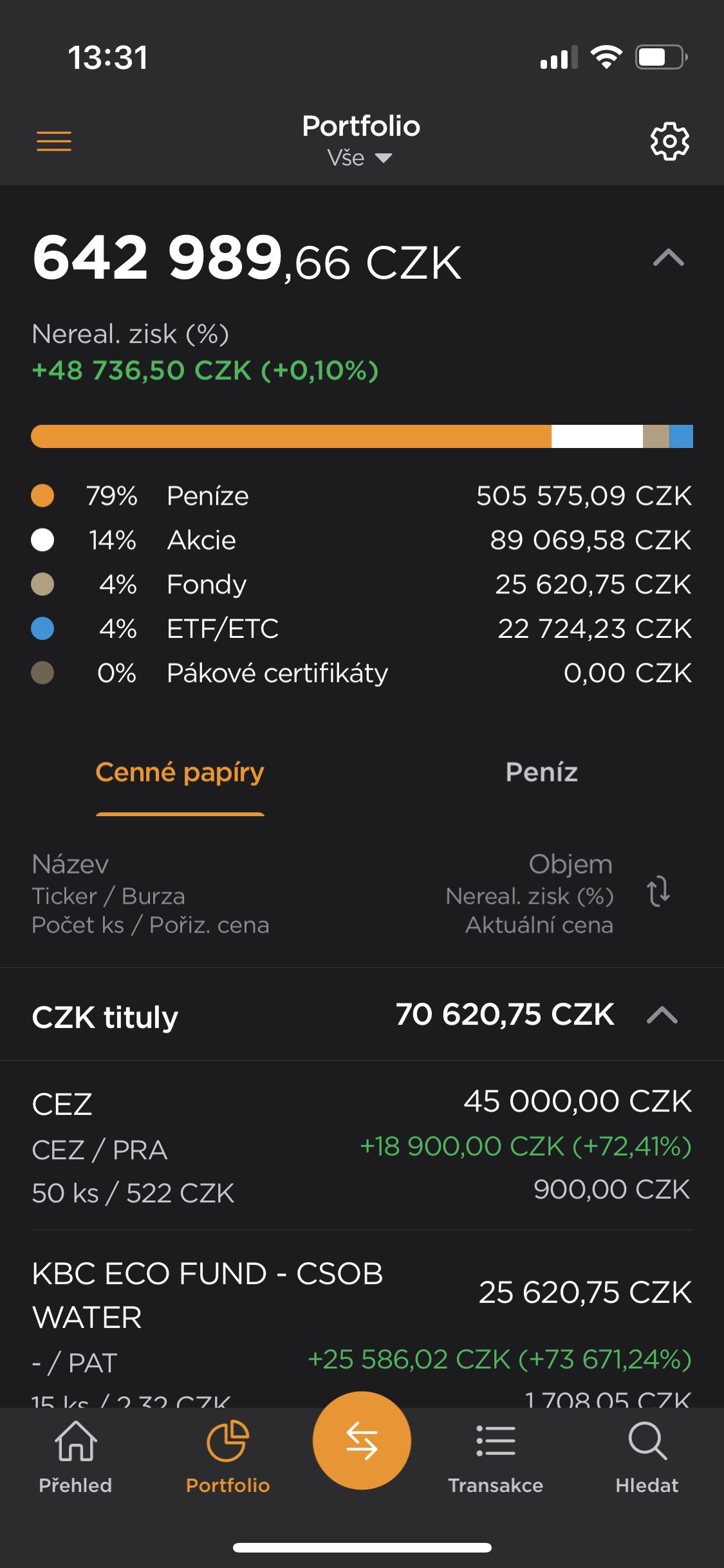Collapse the CZK tituly section
The image size is (724, 1568).
[x=662, y=1015]
